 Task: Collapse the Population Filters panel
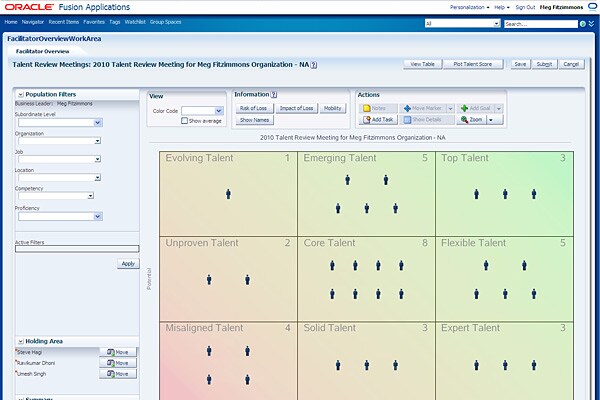(21, 94)
